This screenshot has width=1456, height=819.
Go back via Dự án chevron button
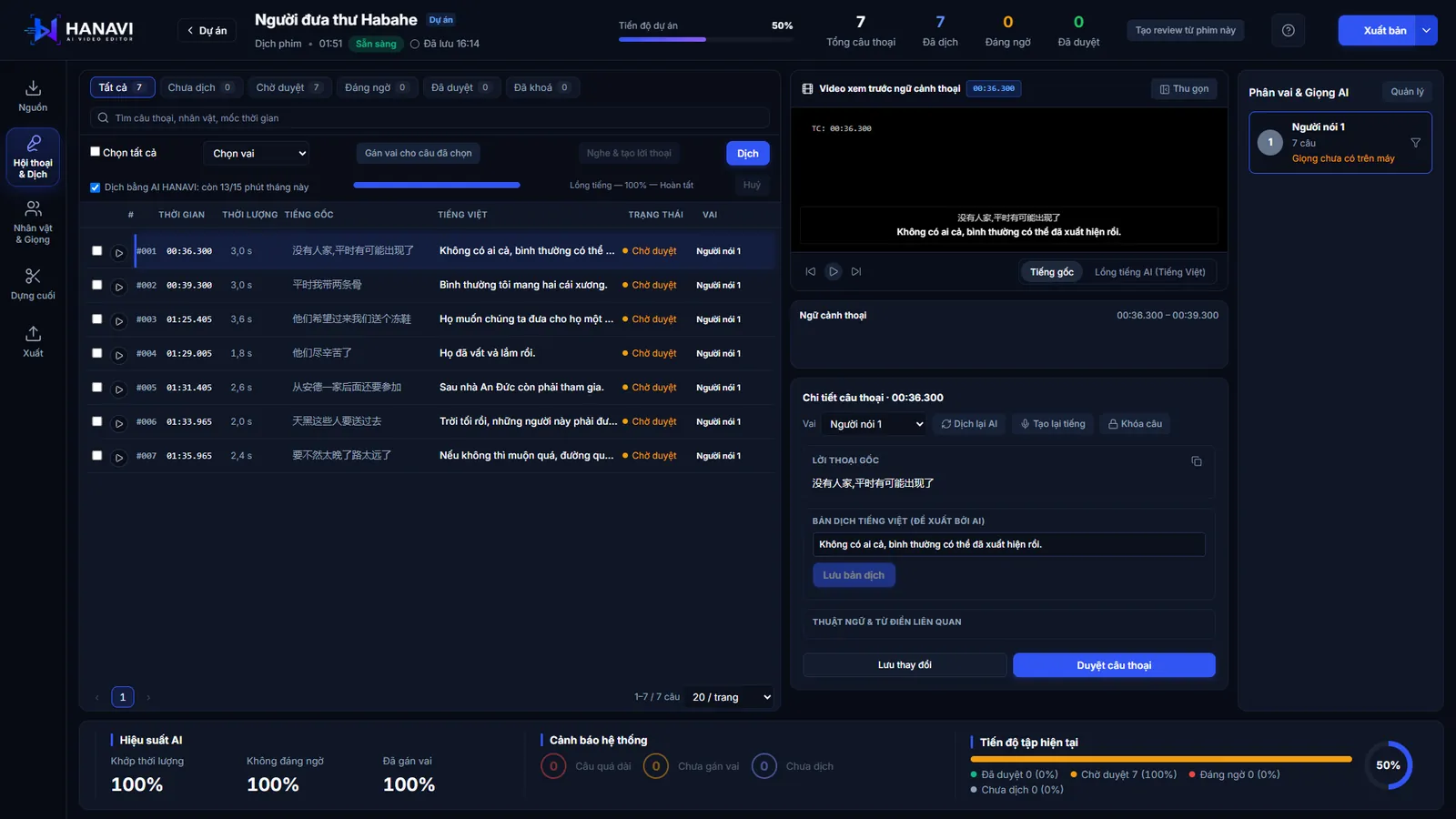[x=207, y=30]
